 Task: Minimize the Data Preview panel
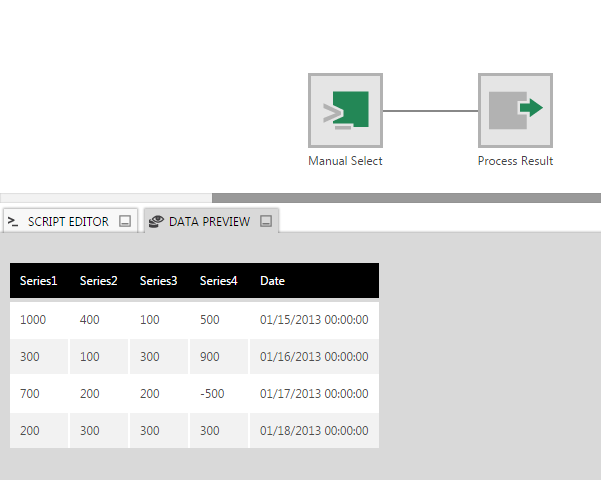point(266,222)
